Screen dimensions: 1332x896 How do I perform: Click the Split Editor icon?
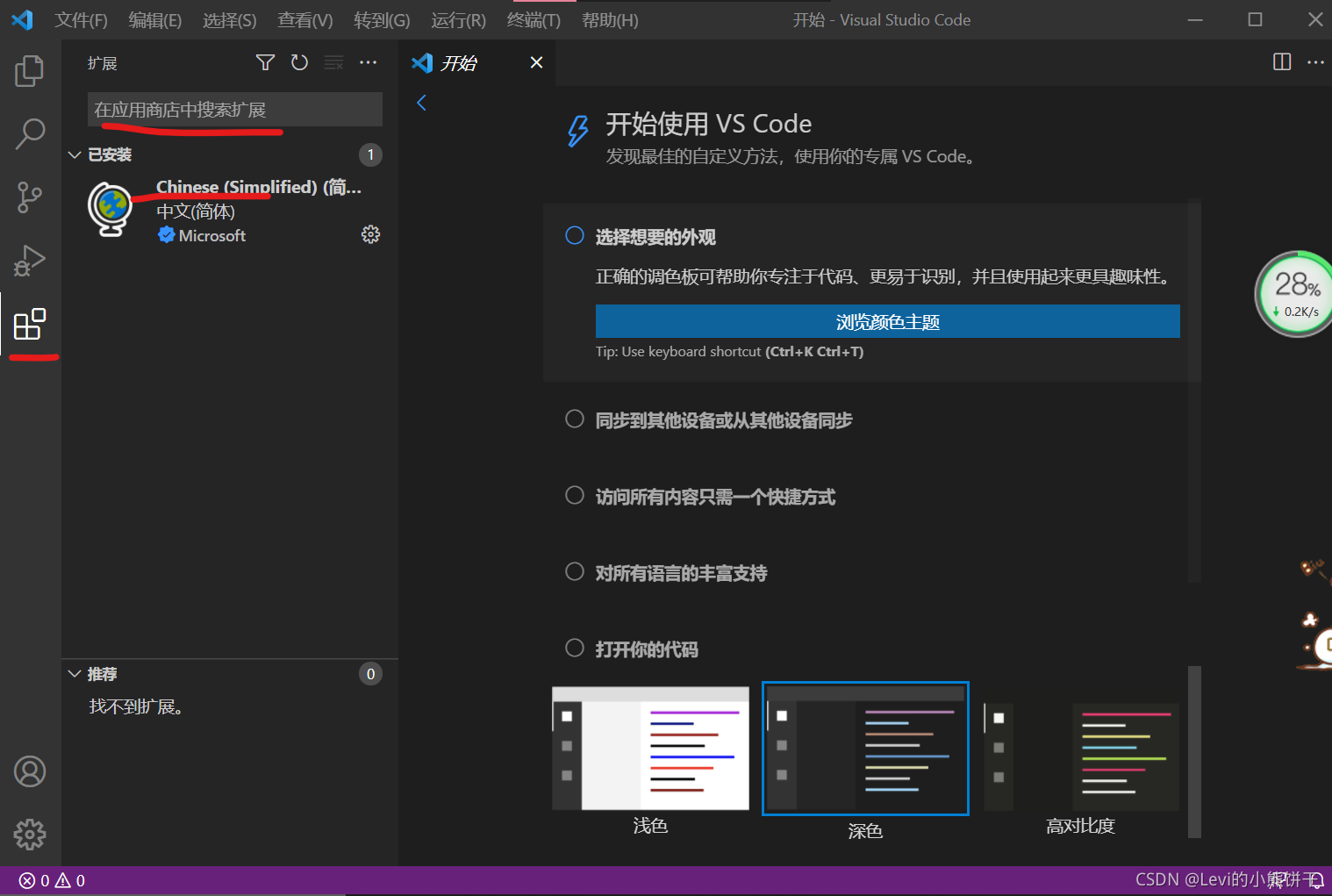tap(1281, 62)
